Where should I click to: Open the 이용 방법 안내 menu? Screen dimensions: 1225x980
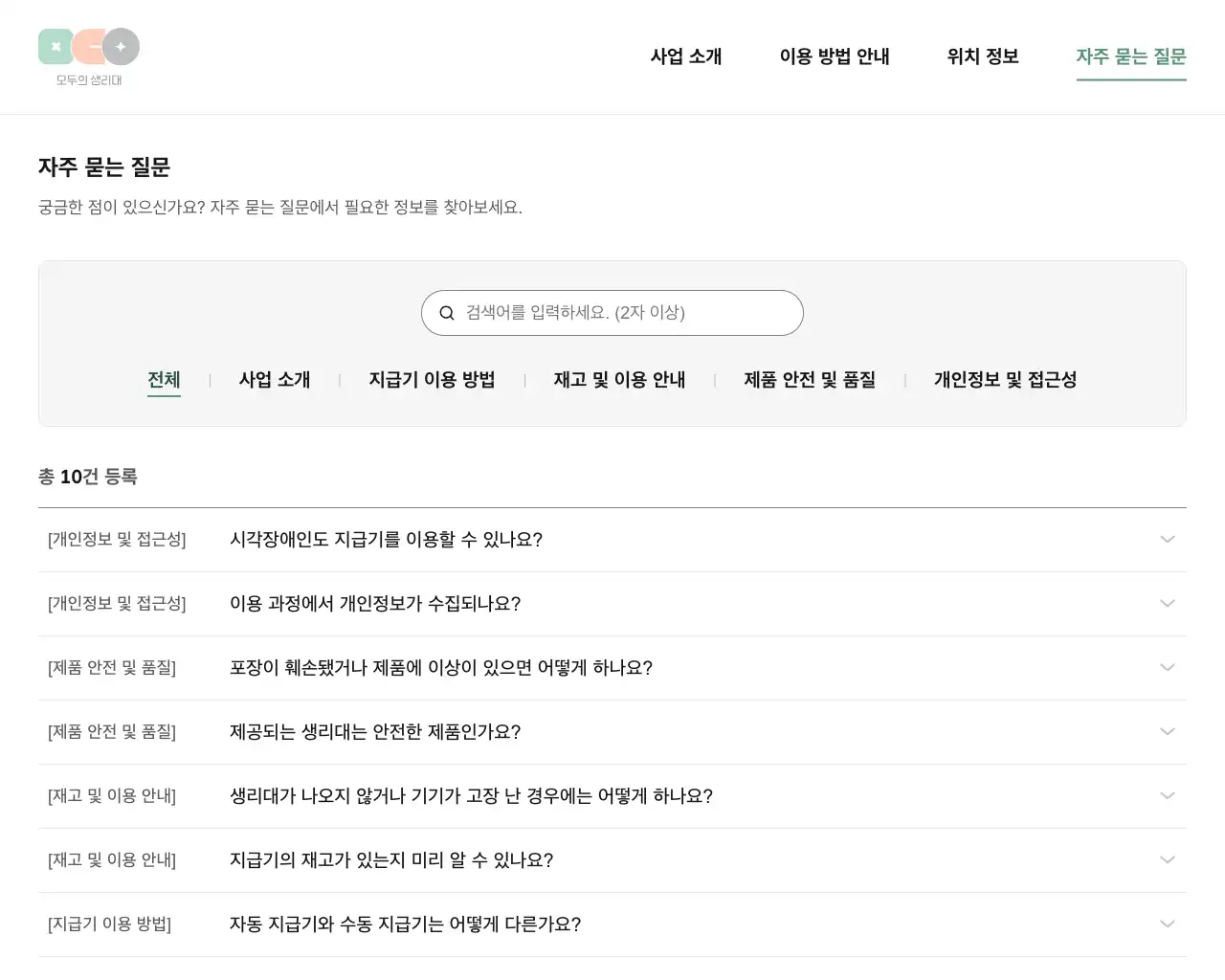[835, 56]
